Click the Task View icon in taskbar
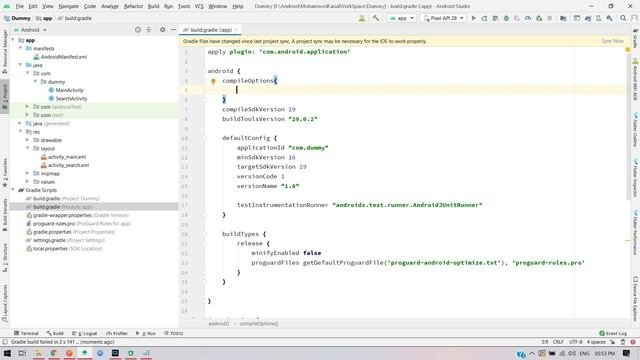The image size is (640, 360). point(22,353)
